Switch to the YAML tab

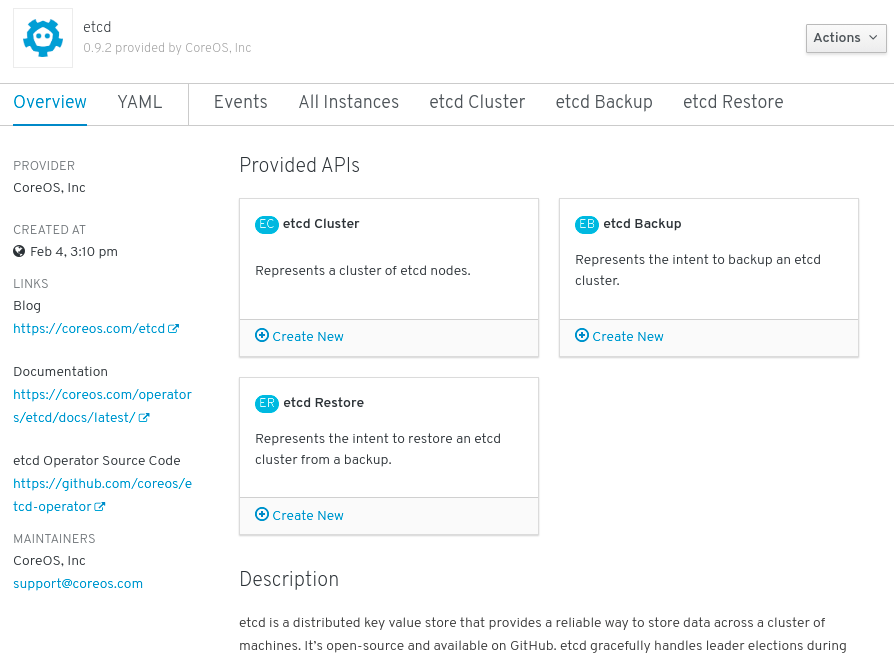click(140, 102)
